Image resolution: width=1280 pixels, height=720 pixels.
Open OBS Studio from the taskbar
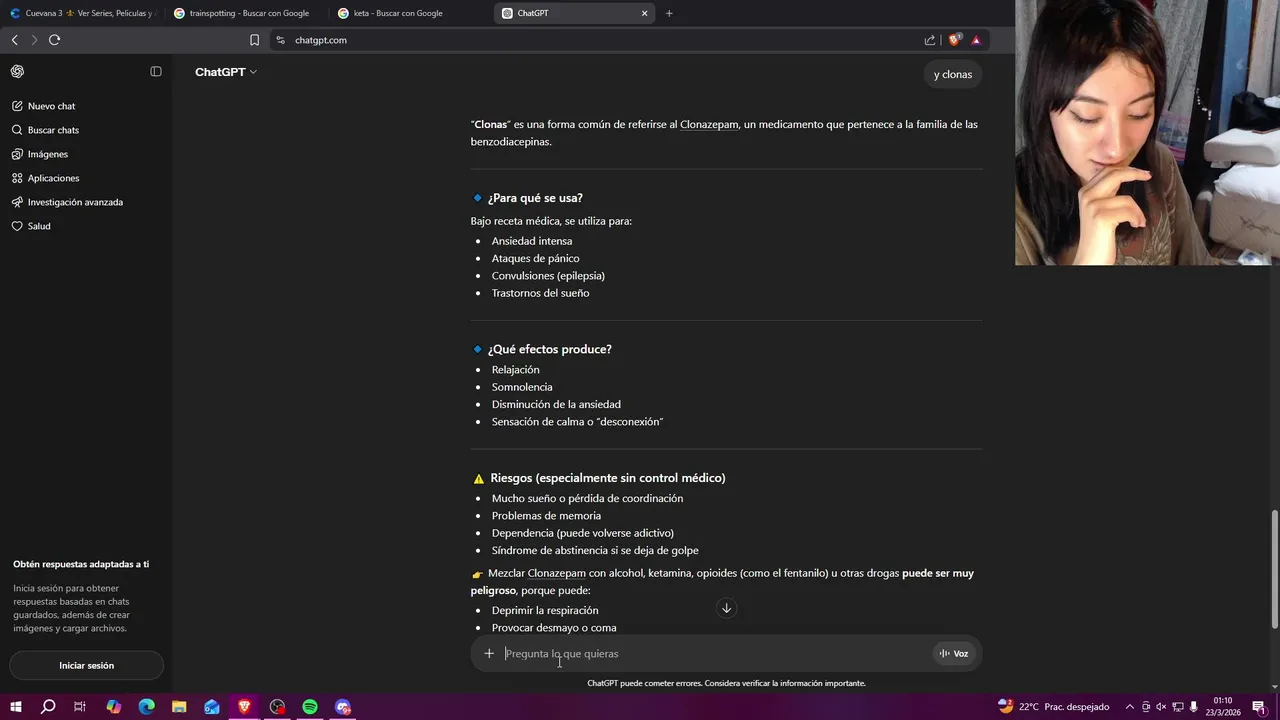(x=277, y=707)
